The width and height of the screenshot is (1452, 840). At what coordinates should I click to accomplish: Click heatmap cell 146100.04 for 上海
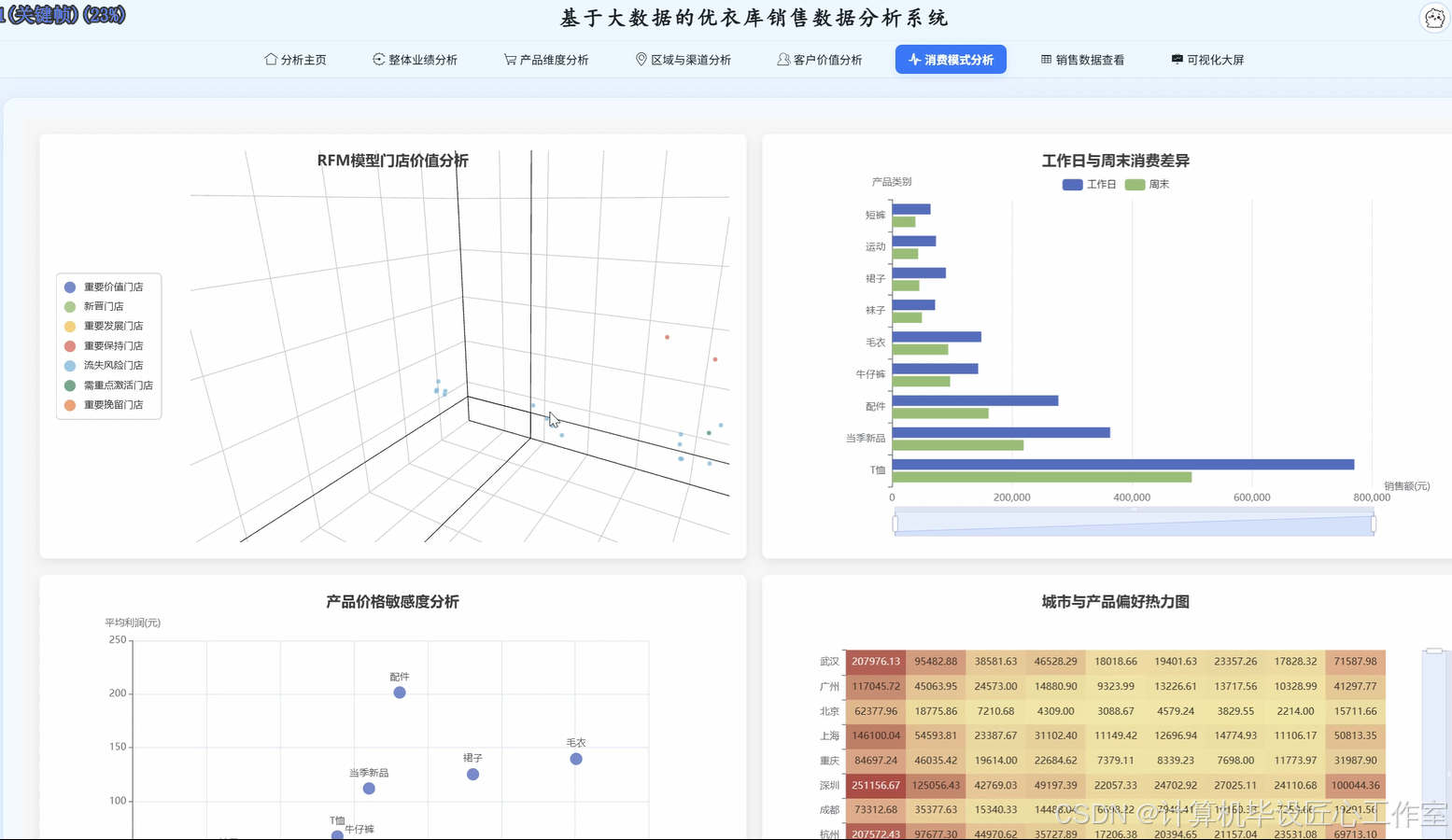coord(876,736)
